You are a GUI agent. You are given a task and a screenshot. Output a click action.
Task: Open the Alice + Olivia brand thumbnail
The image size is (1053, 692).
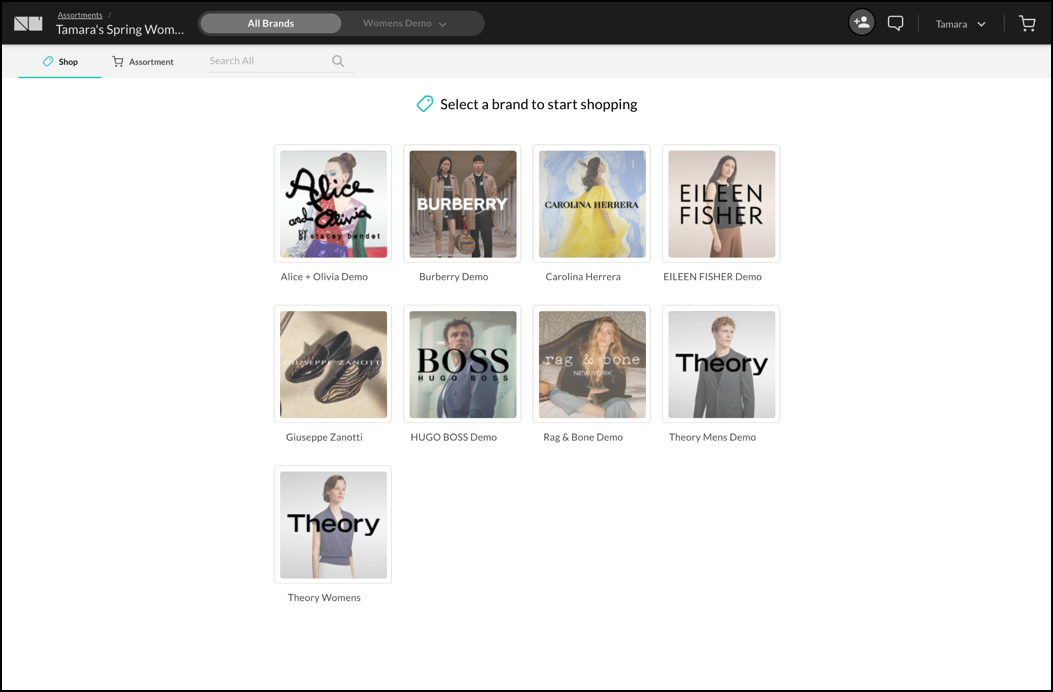point(333,204)
